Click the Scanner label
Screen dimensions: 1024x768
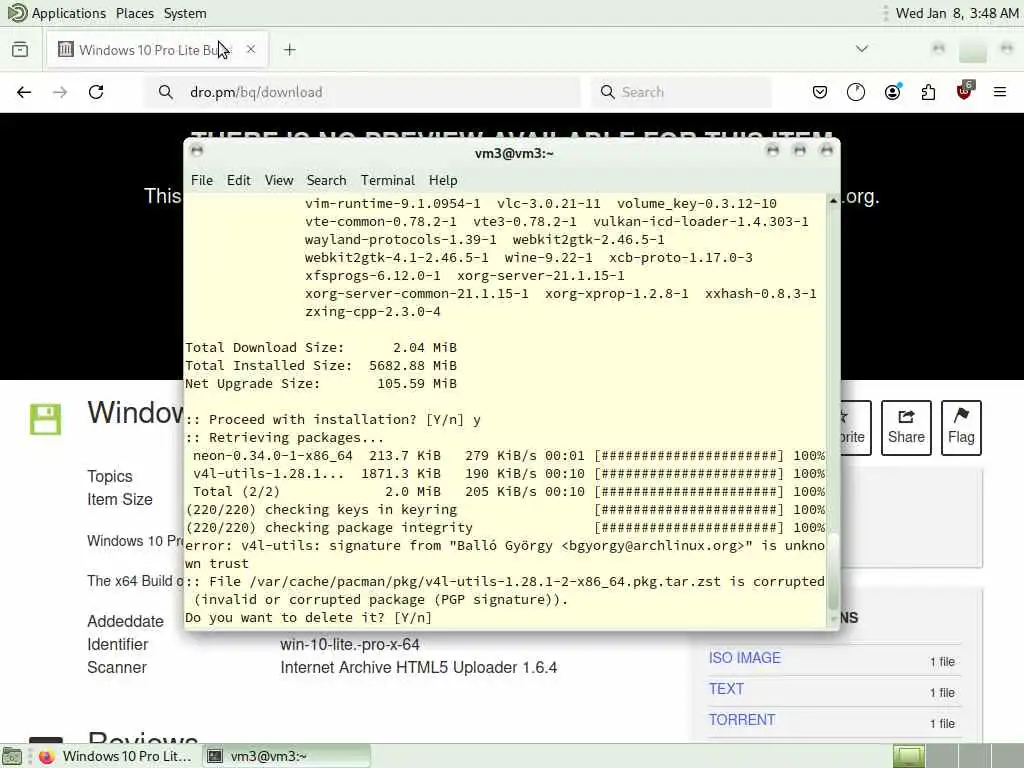(x=117, y=667)
